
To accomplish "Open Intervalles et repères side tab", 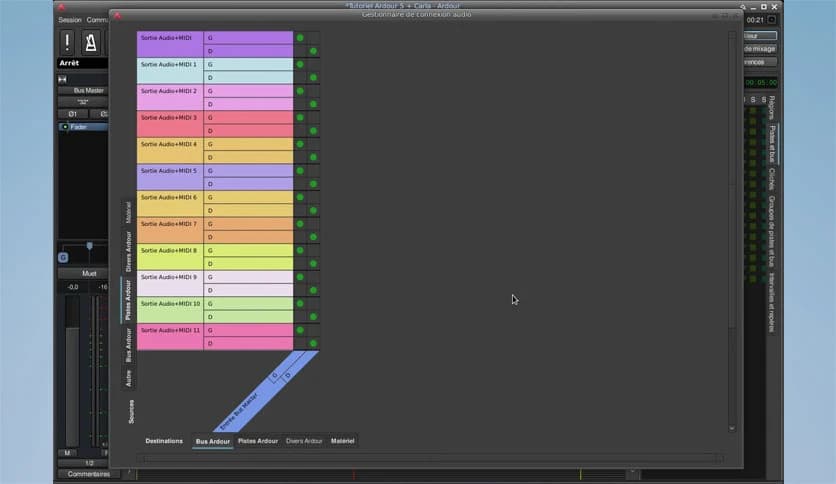I will point(772,302).
